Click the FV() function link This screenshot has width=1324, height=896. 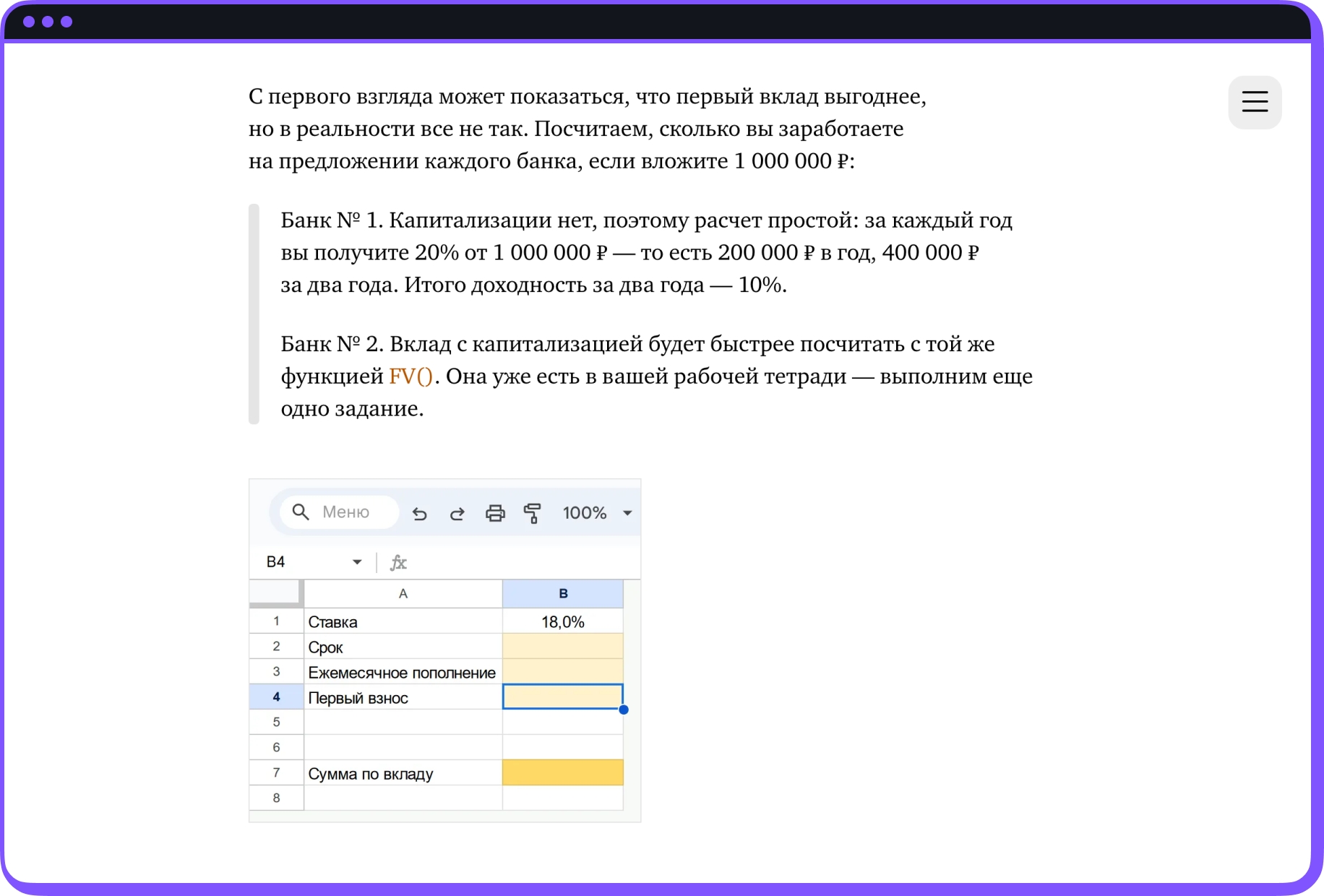click(410, 376)
